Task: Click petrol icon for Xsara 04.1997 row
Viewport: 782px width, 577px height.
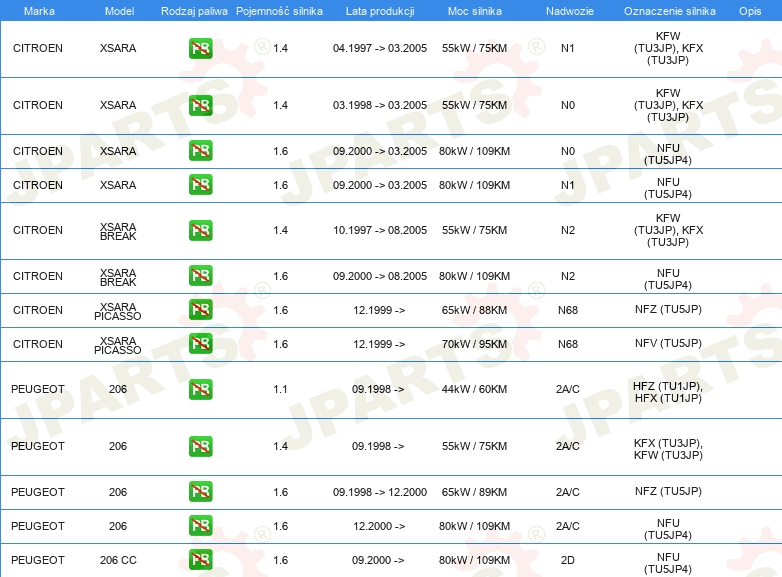Action: click(x=200, y=48)
